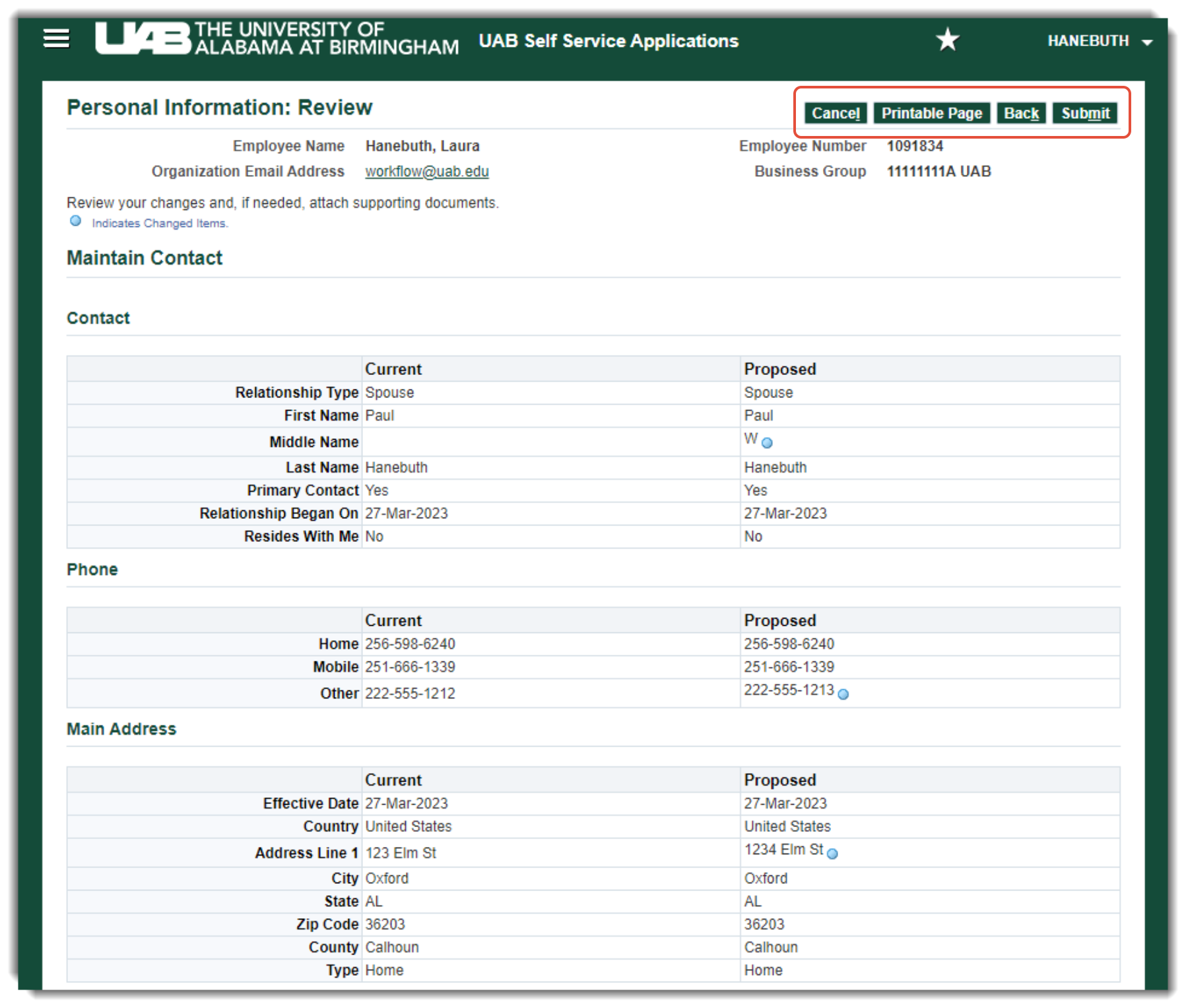Image resolution: width=1186 pixels, height=1008 pixels.
Task: Click the blue dot in Indicates Changed Items legend
Action: point(76,221)
